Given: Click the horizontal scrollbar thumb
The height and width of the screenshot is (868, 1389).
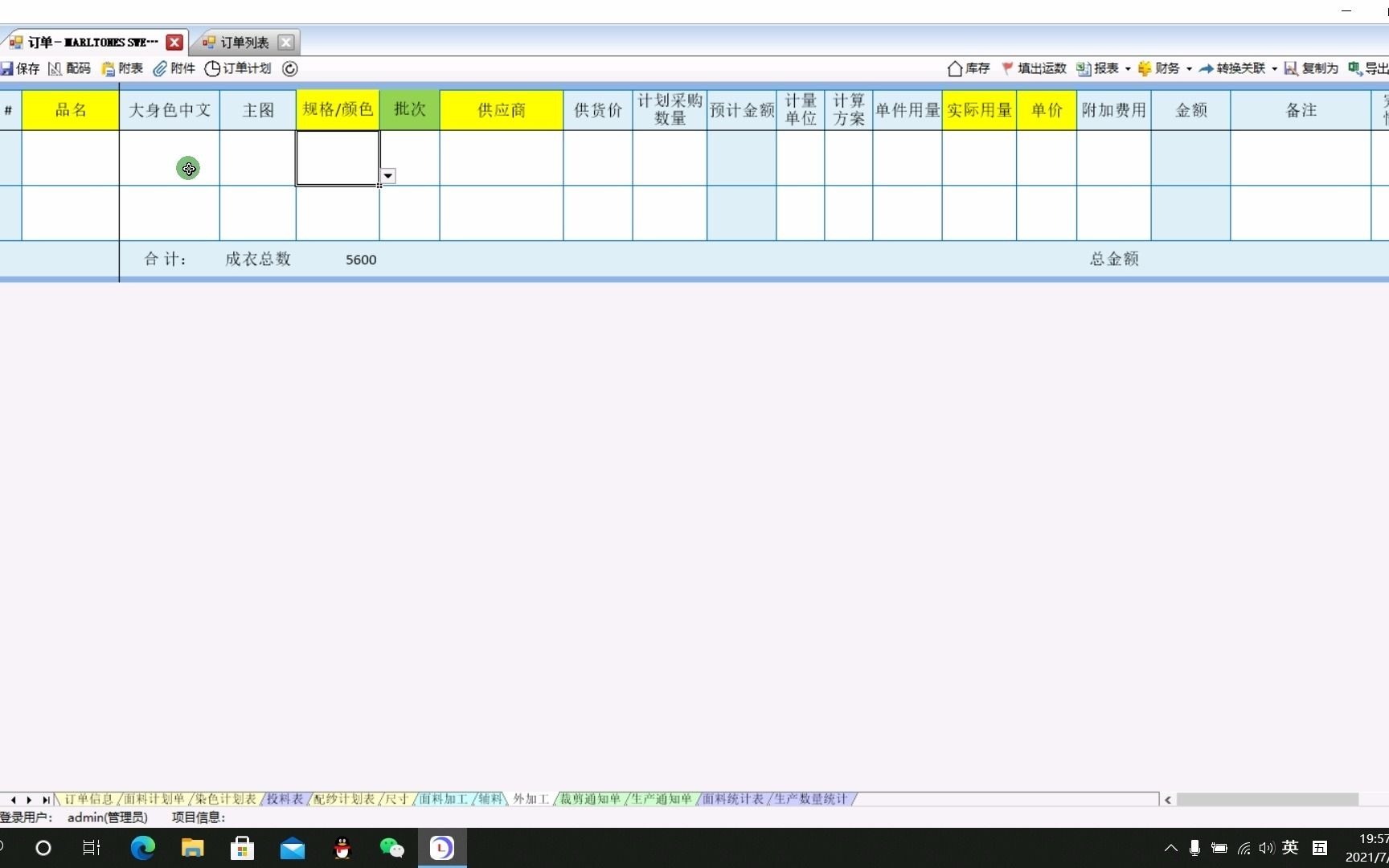Looking at the screenshot, I should [x=1268, y=800].
